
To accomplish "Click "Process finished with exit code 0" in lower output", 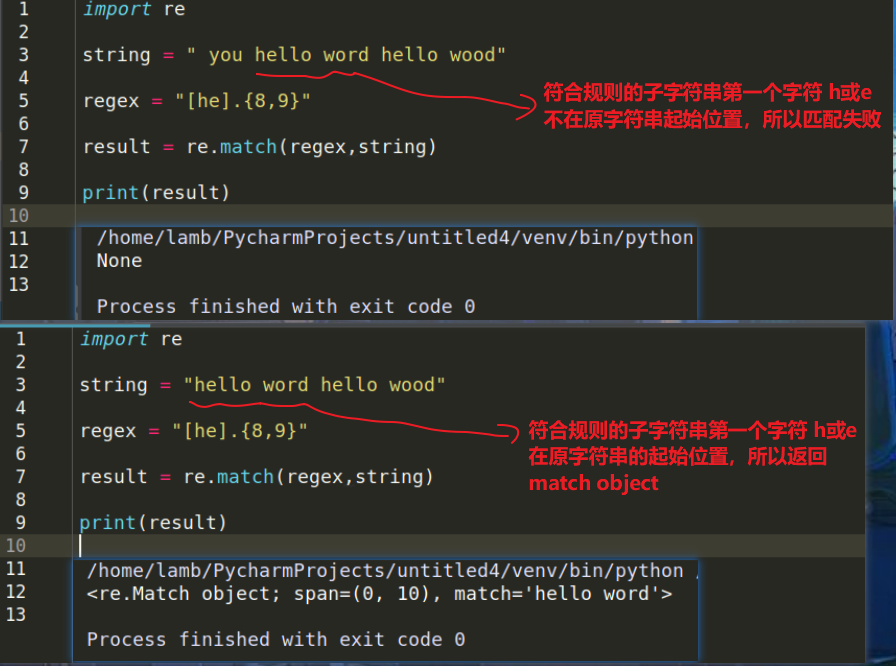I will click(276, 640).
